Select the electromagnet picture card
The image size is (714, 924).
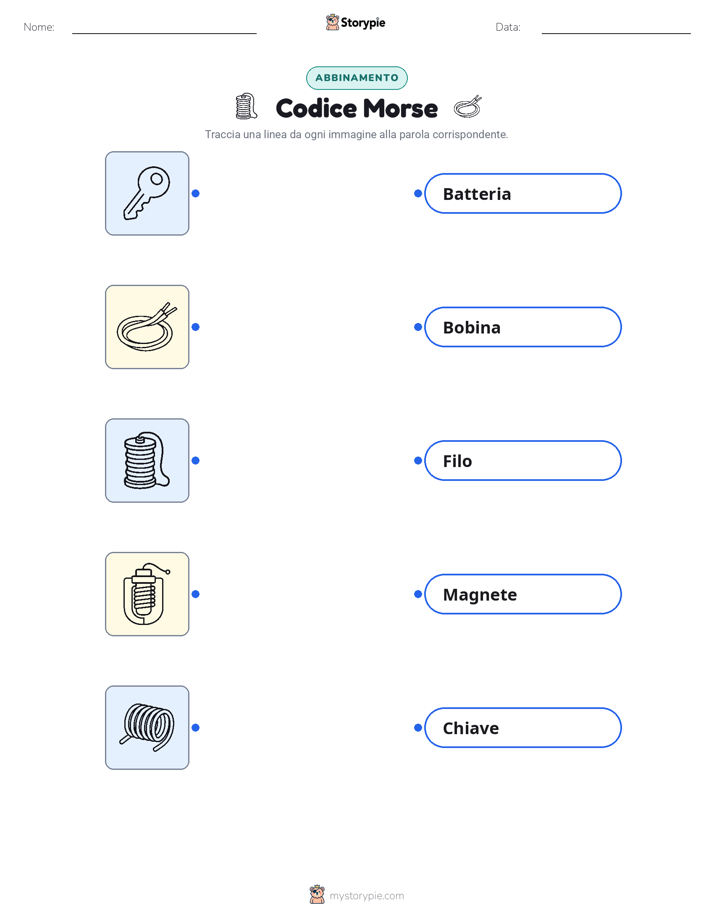tap(147, 594)
